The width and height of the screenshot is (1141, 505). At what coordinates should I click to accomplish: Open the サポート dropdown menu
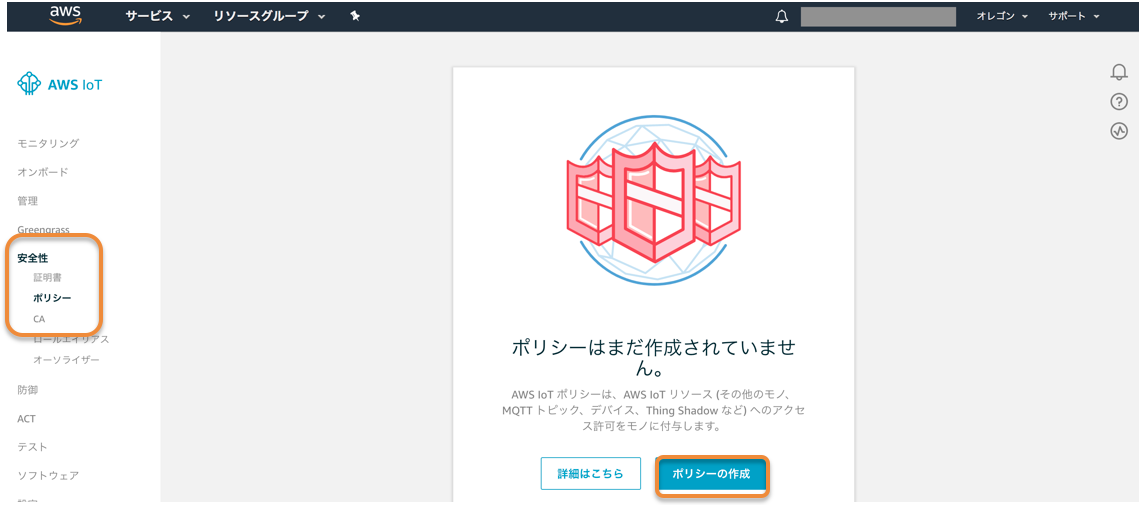point(1074,17)
